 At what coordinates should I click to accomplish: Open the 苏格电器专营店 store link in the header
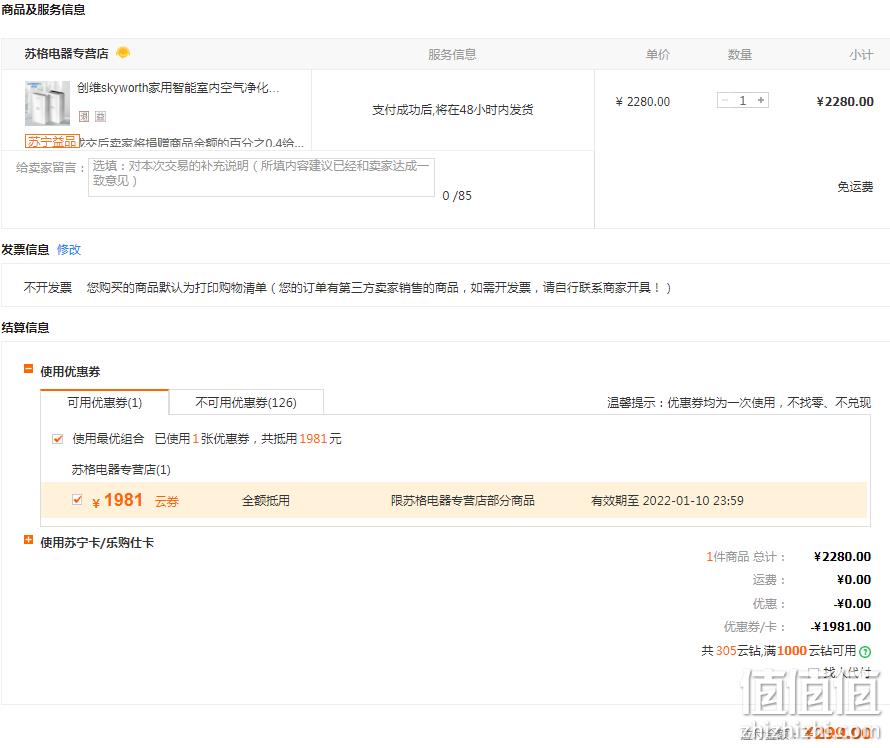point(66,54)
